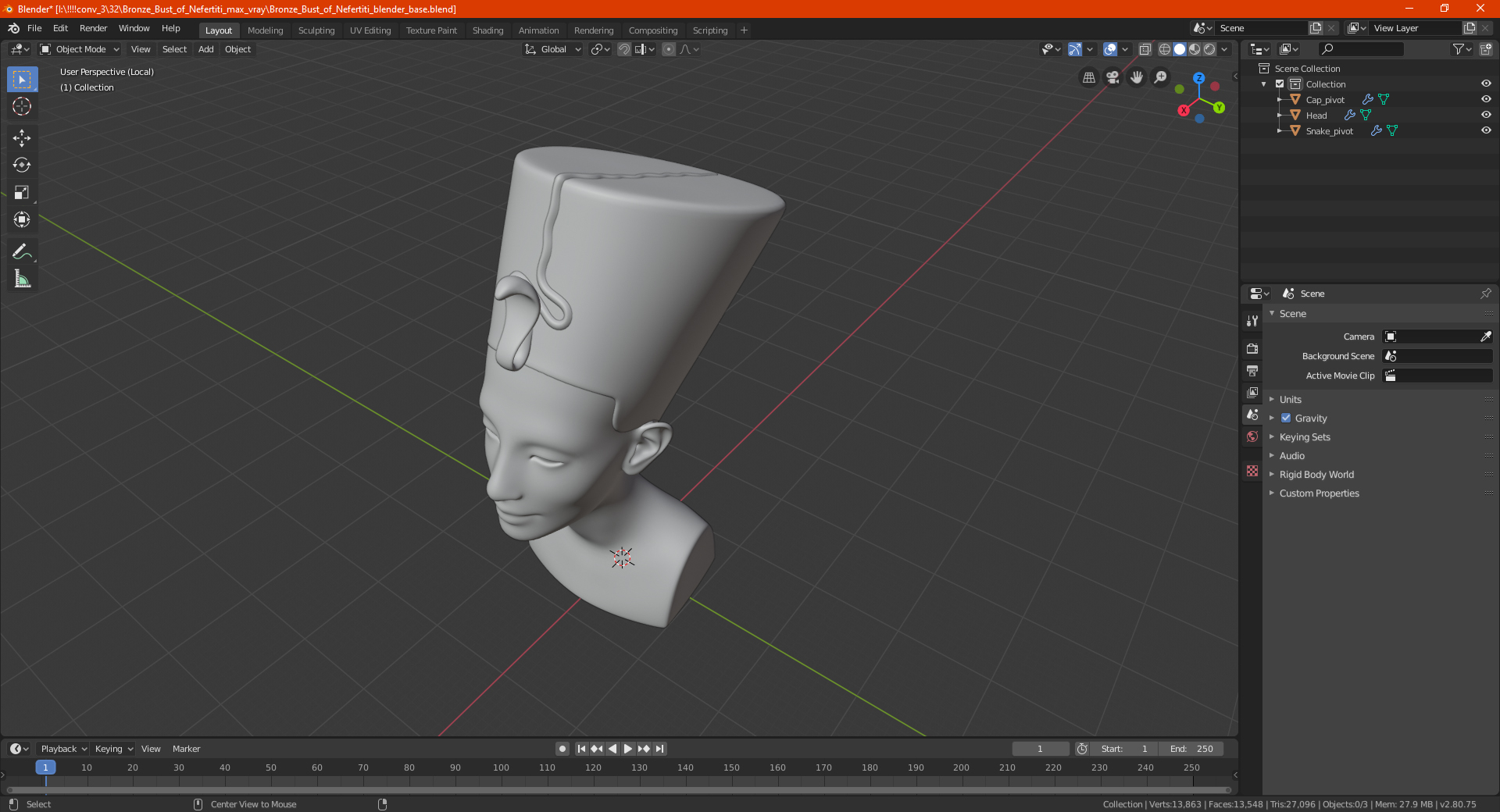Image resolution: width=1500 pixels, height=812 pixels.
Task: Open the Keying dropdown in timeline
Action: pos(113,749)
